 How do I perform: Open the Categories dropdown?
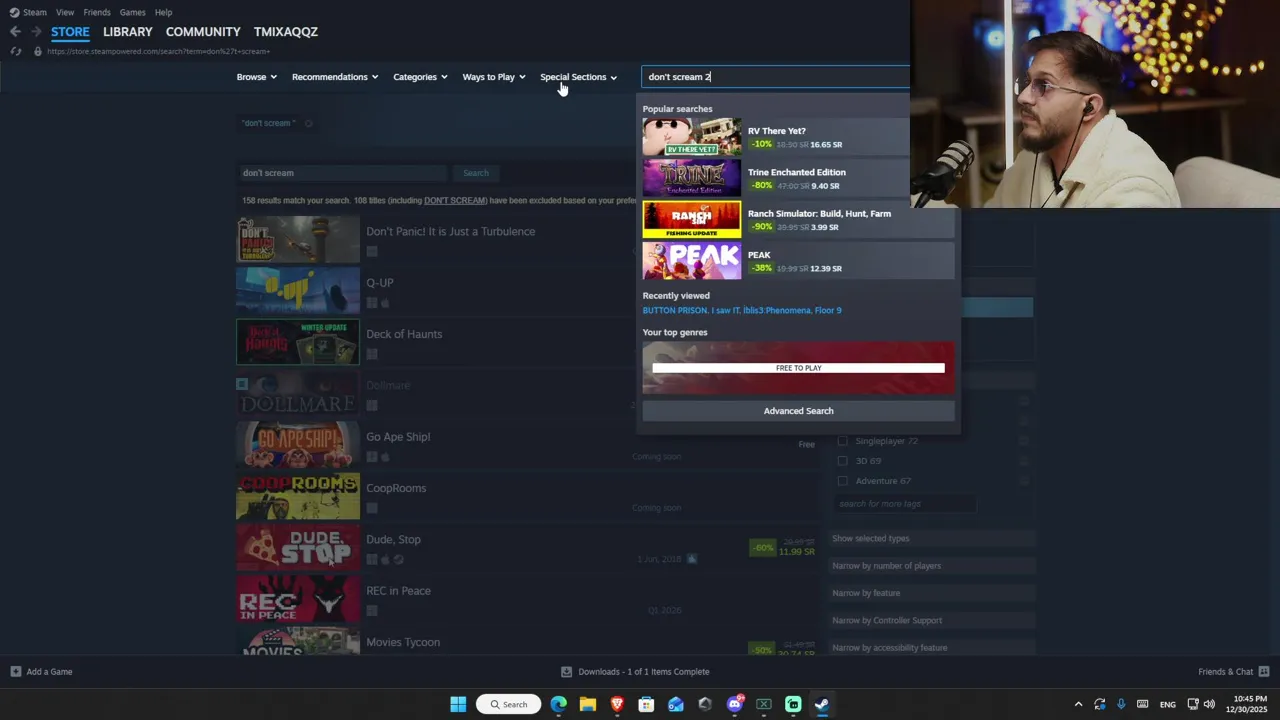pyautogui.click(x=420, y=77)
